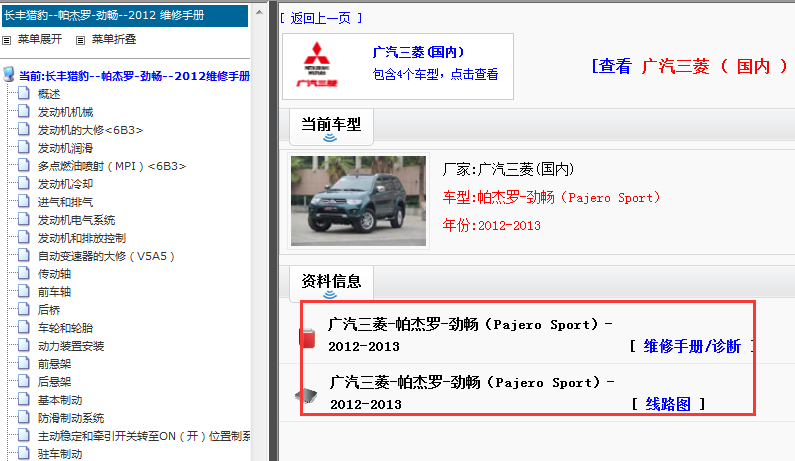The height and width of the screenshot is (461, 795).
Task: Click text 年份:2012-2013
Action: pos(491,225)
